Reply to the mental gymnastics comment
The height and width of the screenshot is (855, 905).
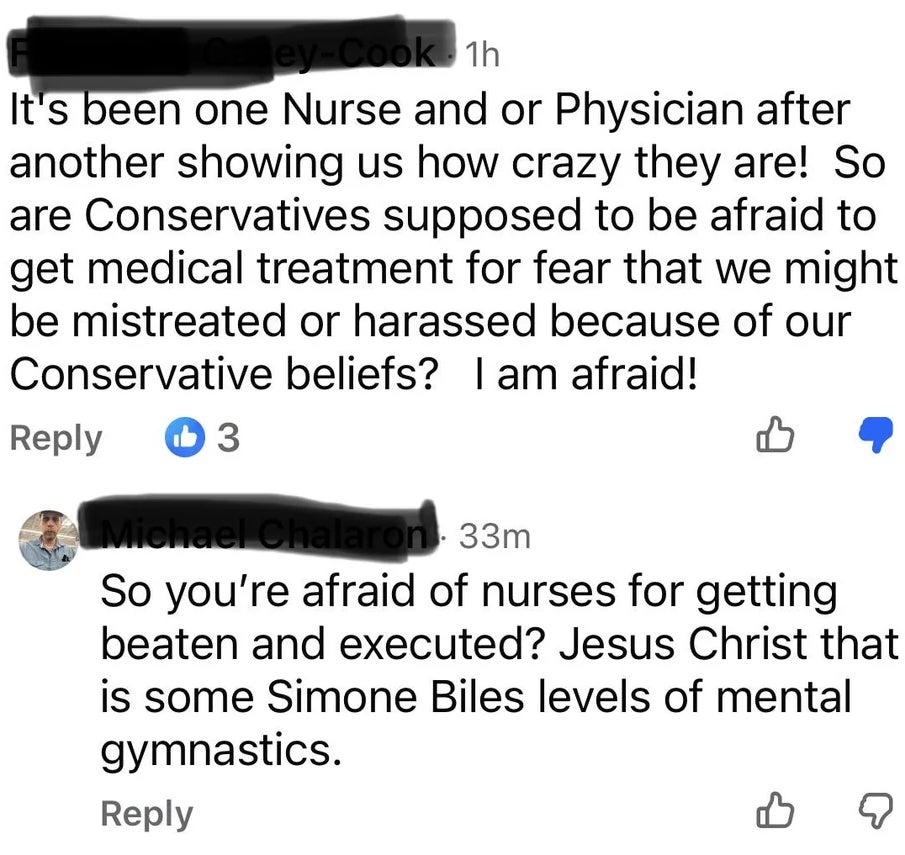pyautogui.click(x=147, y=813)
